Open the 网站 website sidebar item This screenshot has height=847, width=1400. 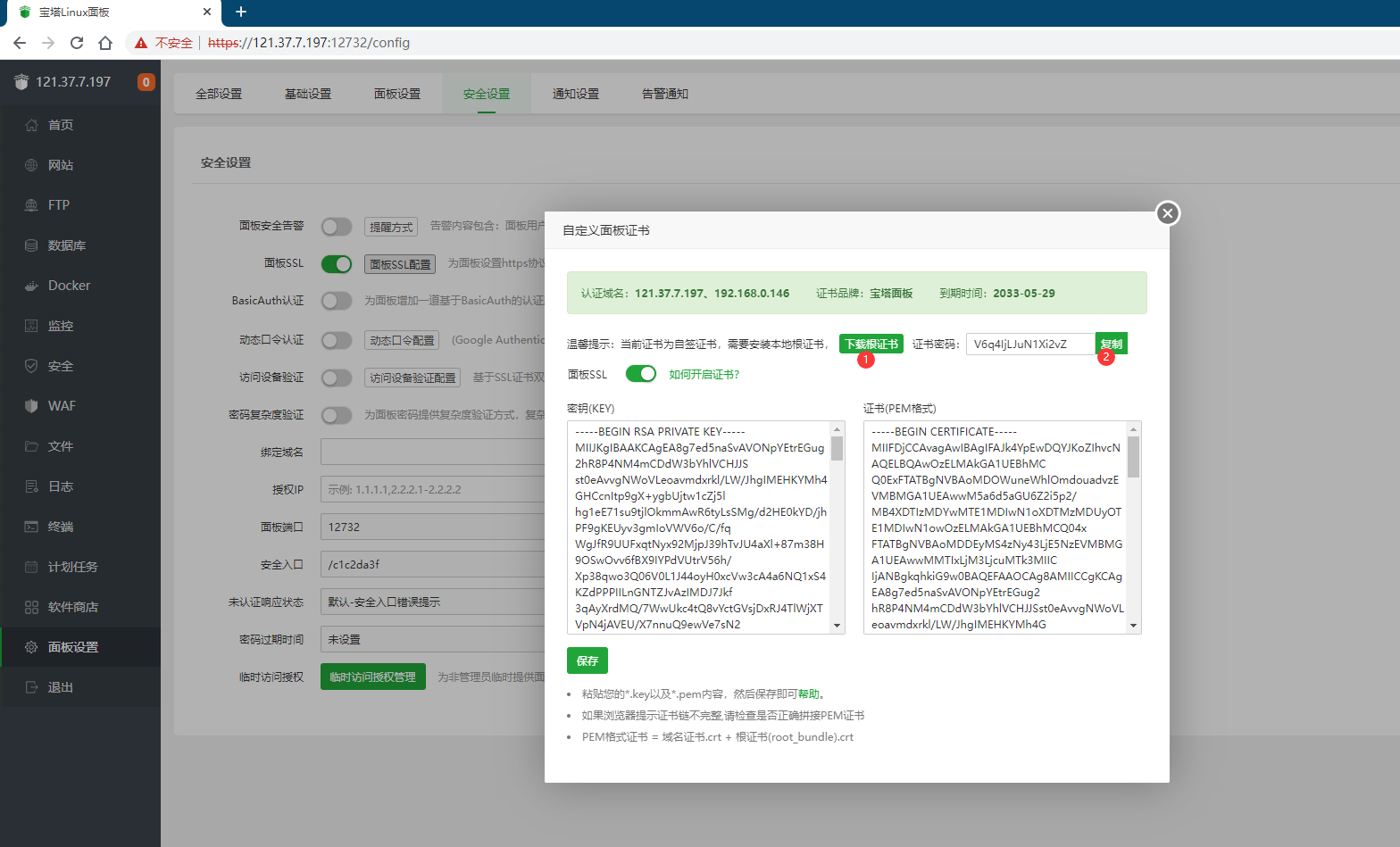[x=80, y=165]
